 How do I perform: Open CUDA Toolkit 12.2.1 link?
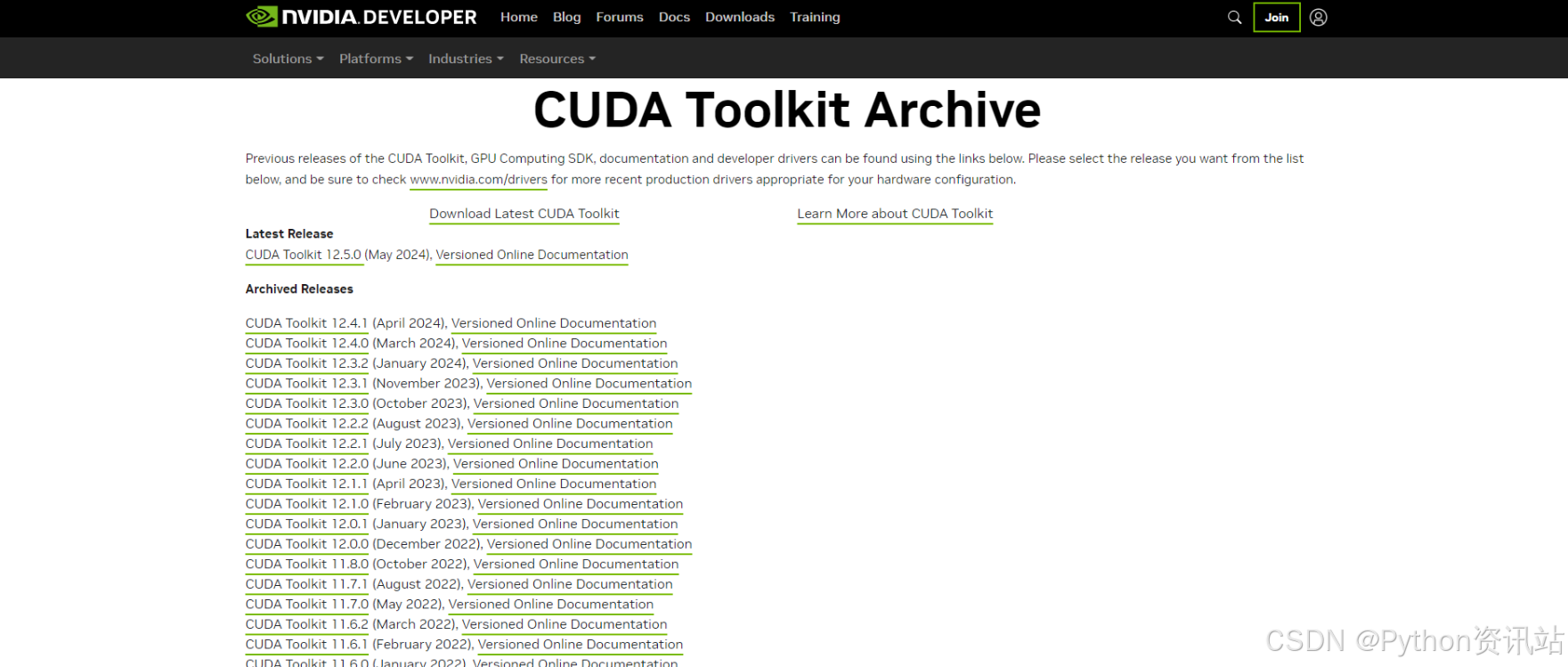click(306, 443)
